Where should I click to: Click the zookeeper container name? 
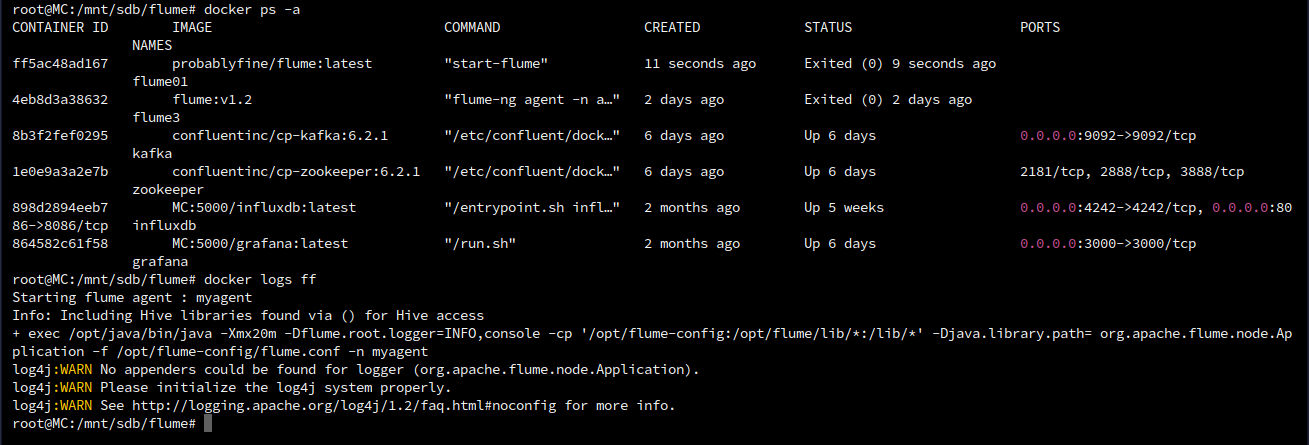click(168, 189)
